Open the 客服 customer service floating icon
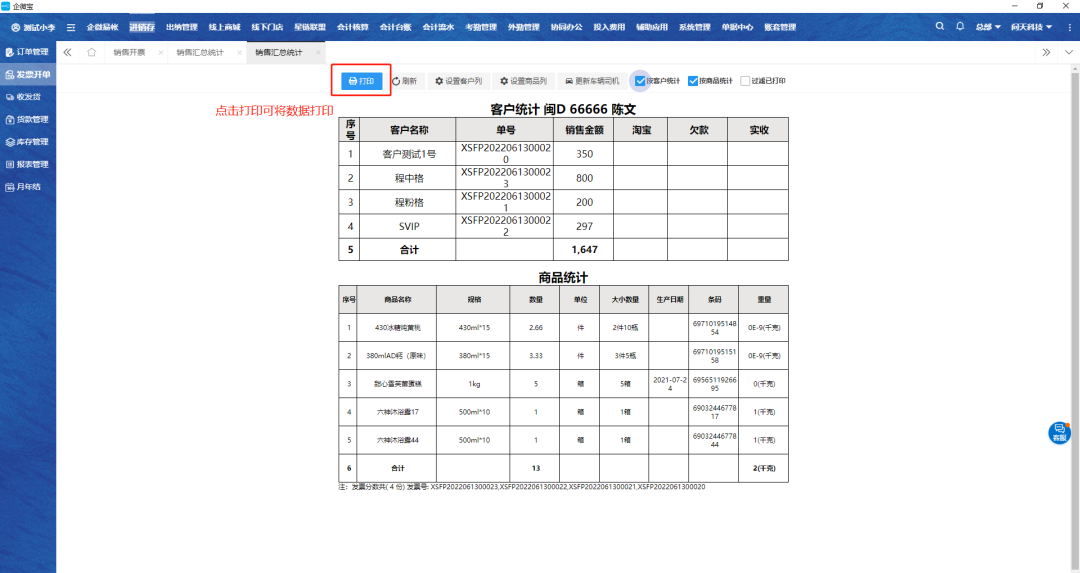1080x573 pixels. [x=1059, y=432]
